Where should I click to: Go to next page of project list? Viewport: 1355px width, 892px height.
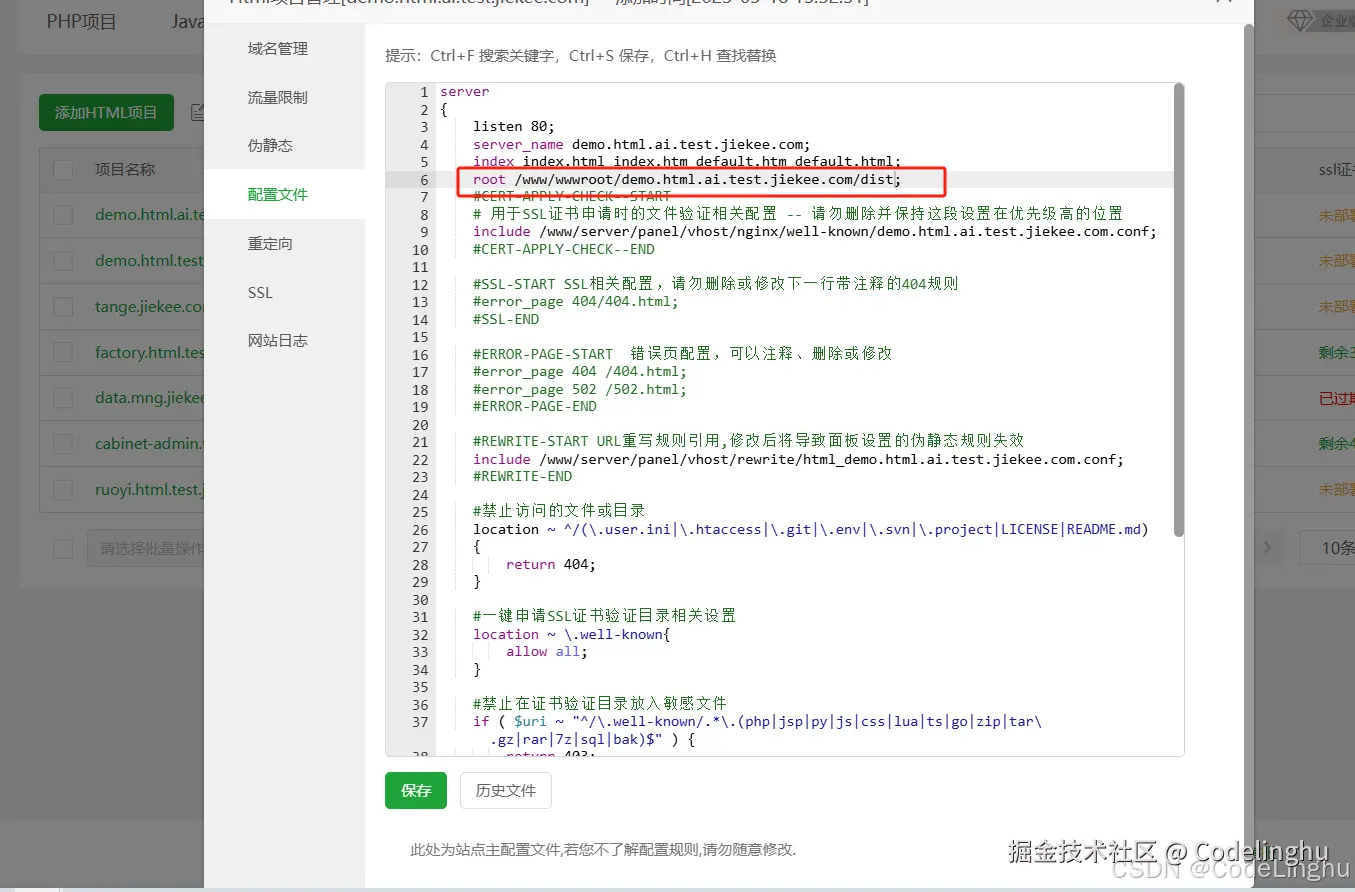coord(1268,548)
